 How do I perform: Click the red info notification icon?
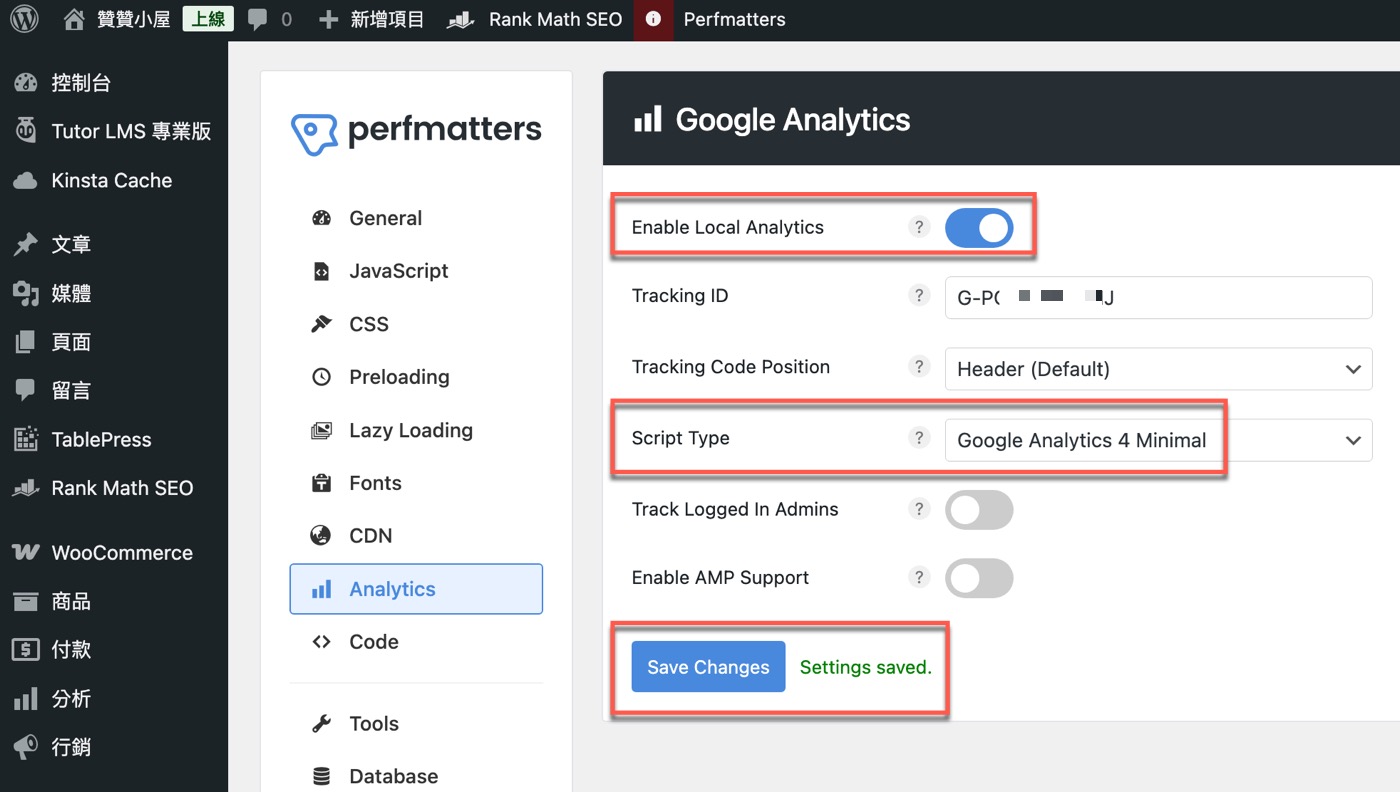[x=653, y=20]
